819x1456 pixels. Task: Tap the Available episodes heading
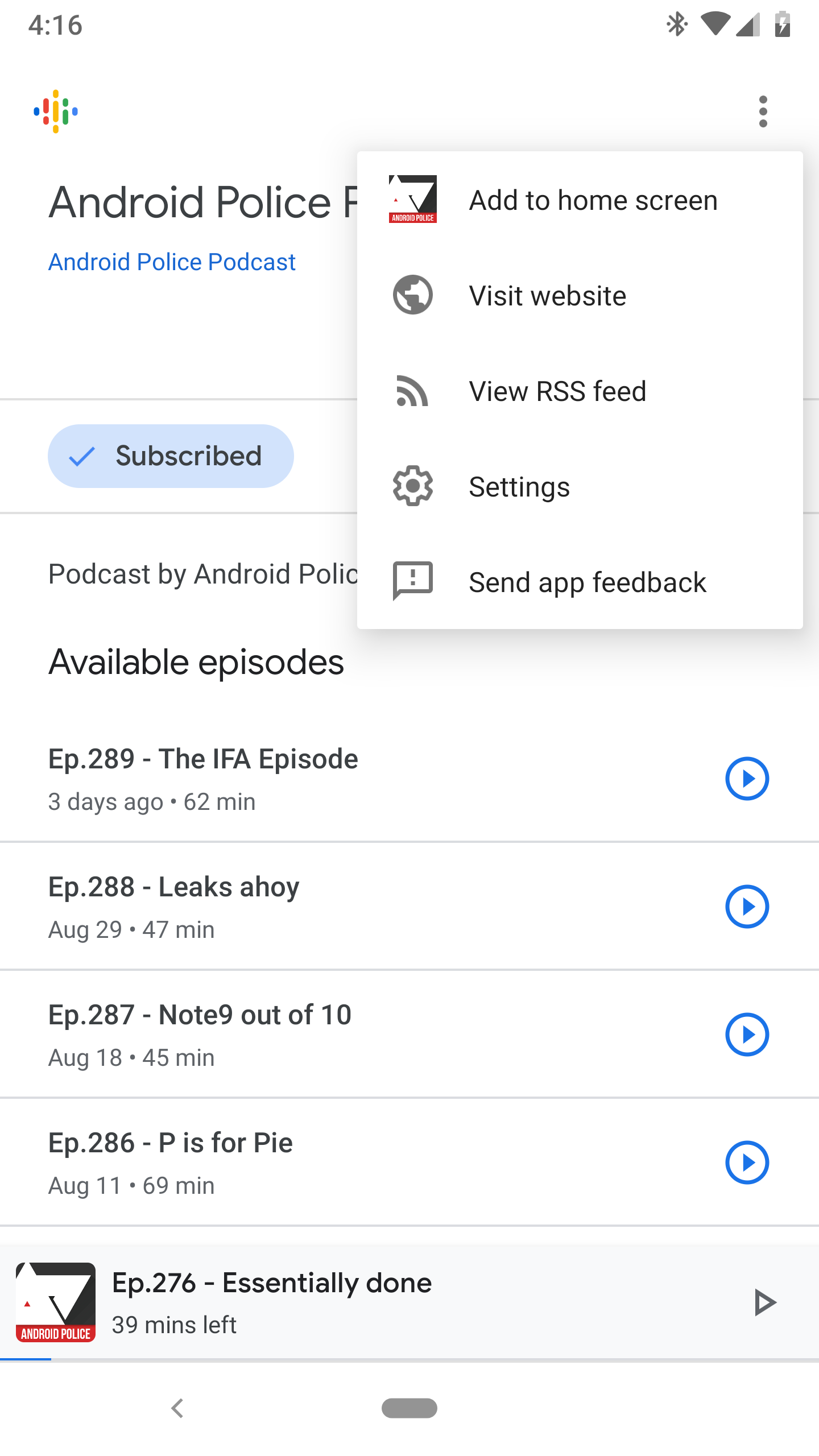tap(196, 663)
